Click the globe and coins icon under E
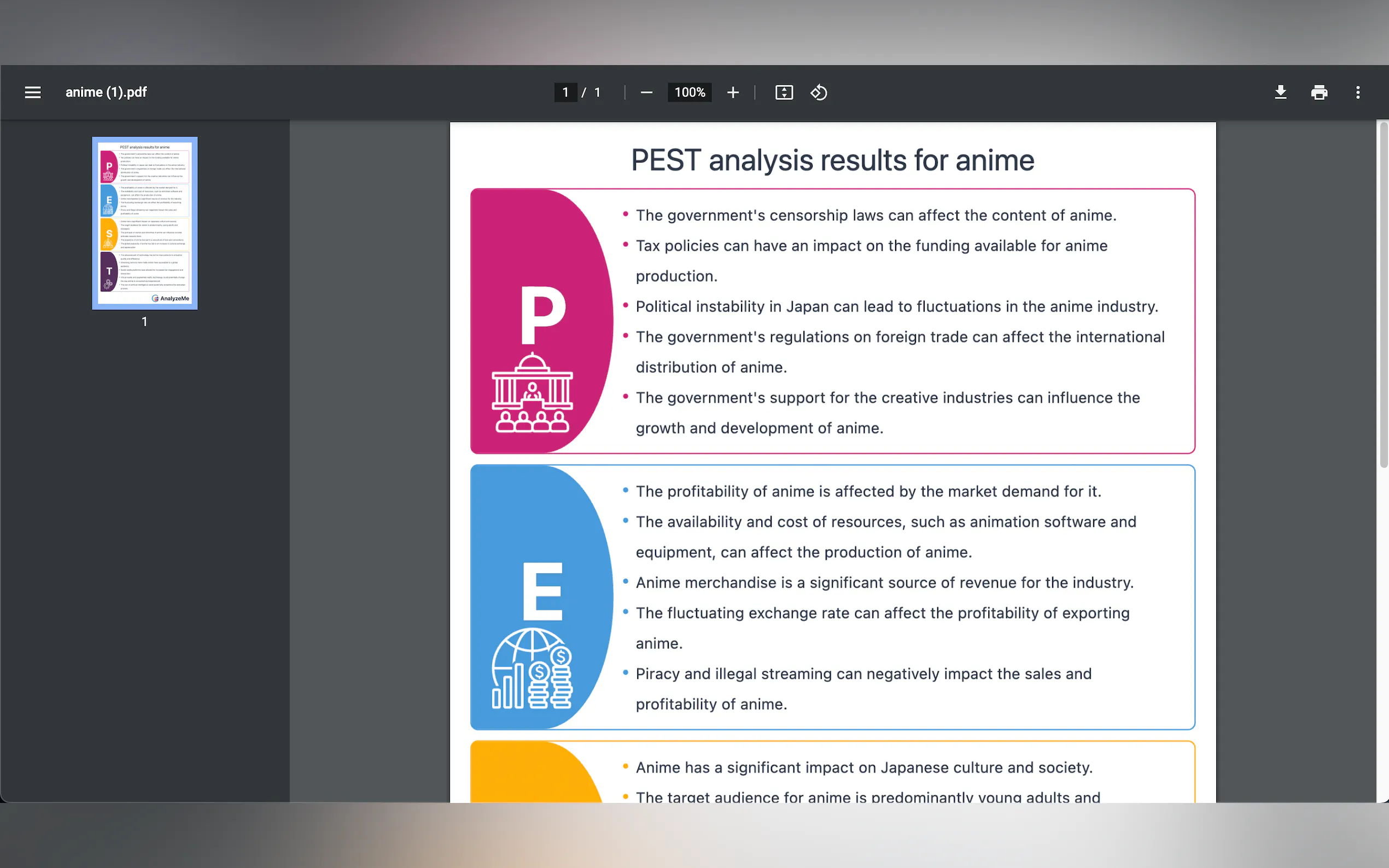The image size is (1389, 868). (x=532, y=669)
